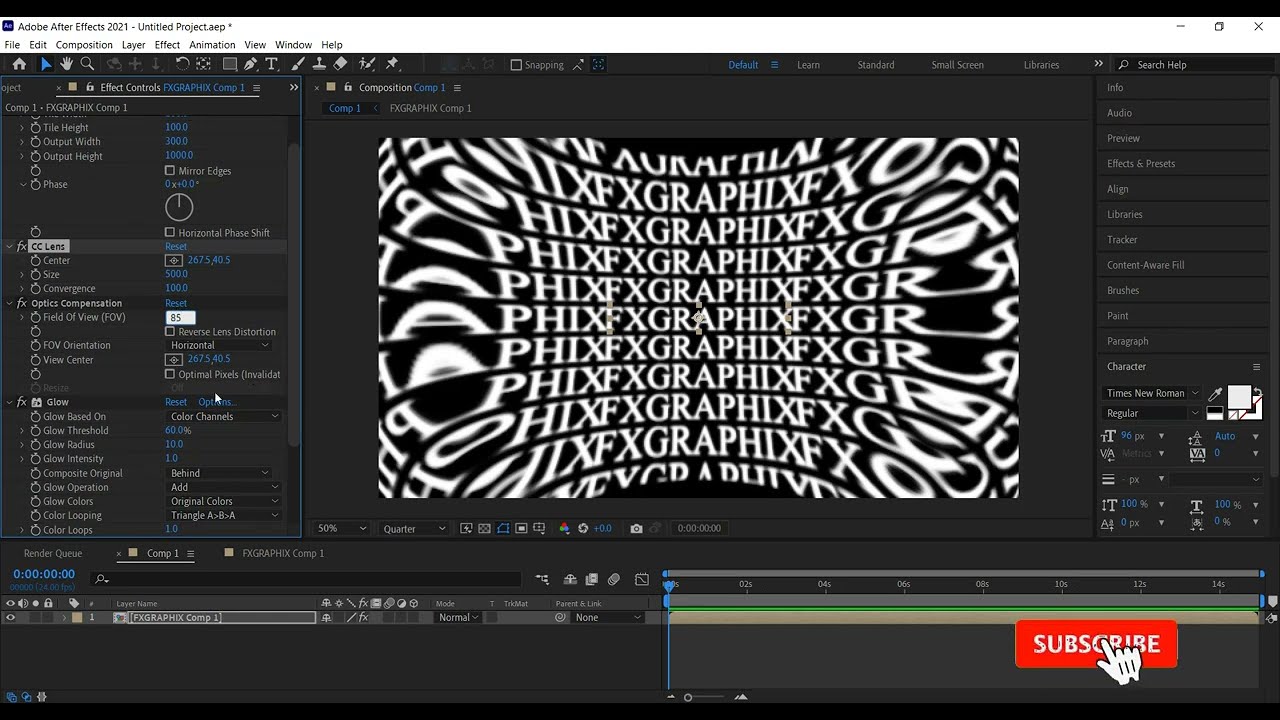Select the Pen tool

click(250, 64)
